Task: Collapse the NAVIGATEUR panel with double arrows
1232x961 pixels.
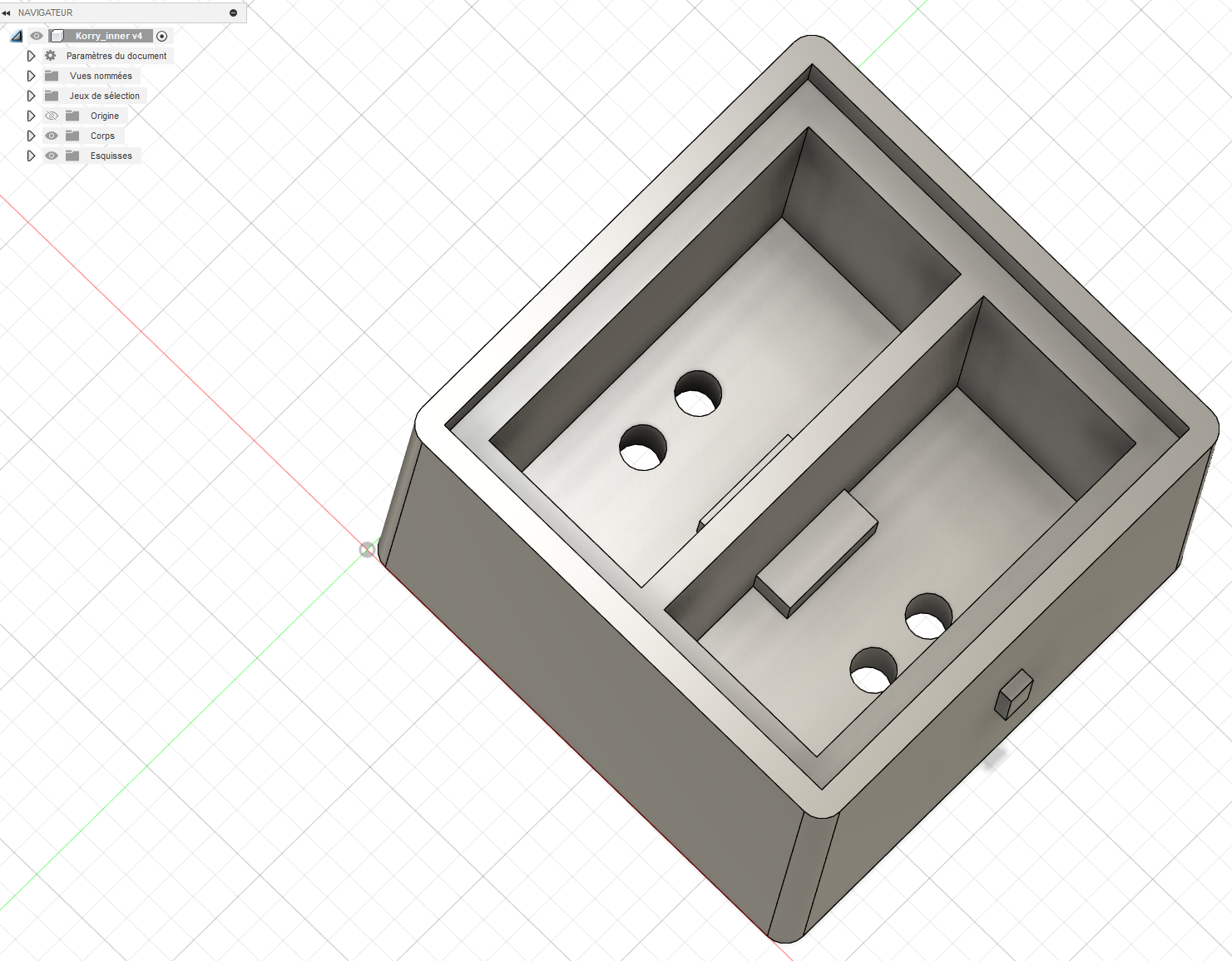Action: click(6, 12)
